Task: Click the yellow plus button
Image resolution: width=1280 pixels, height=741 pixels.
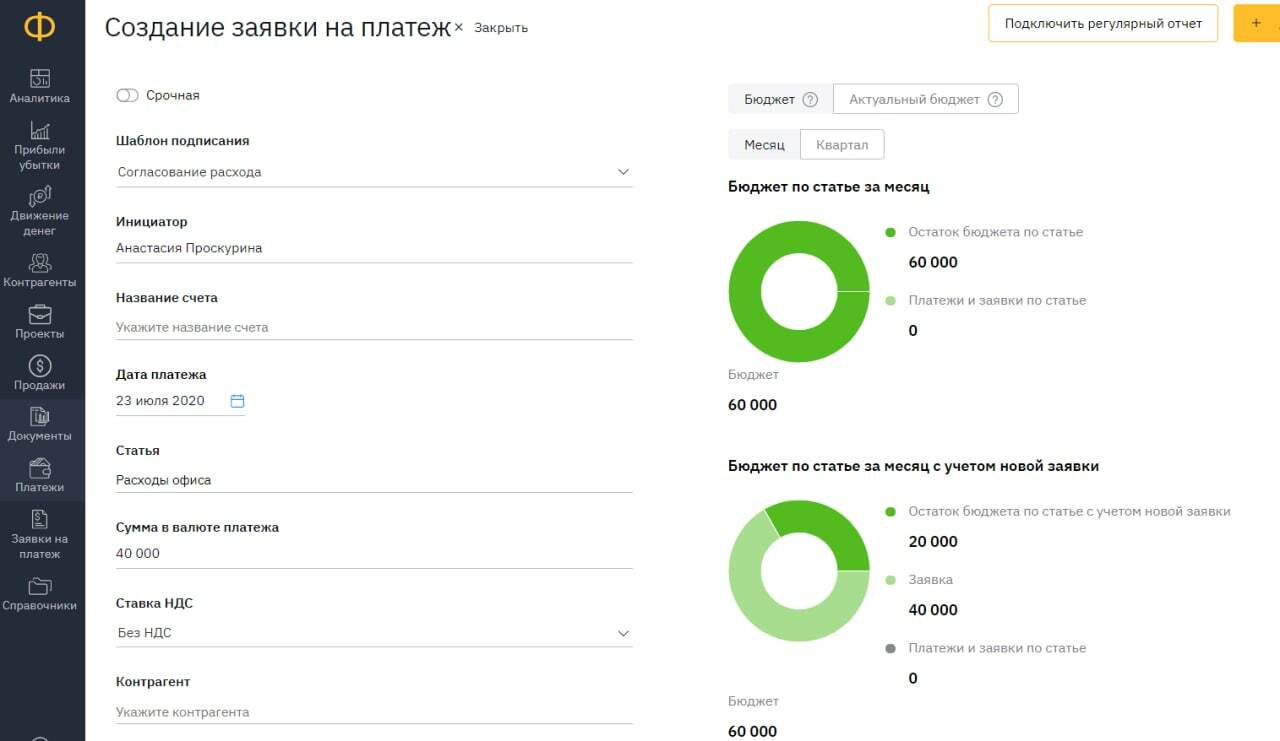Action: [x=1256, y=23]
